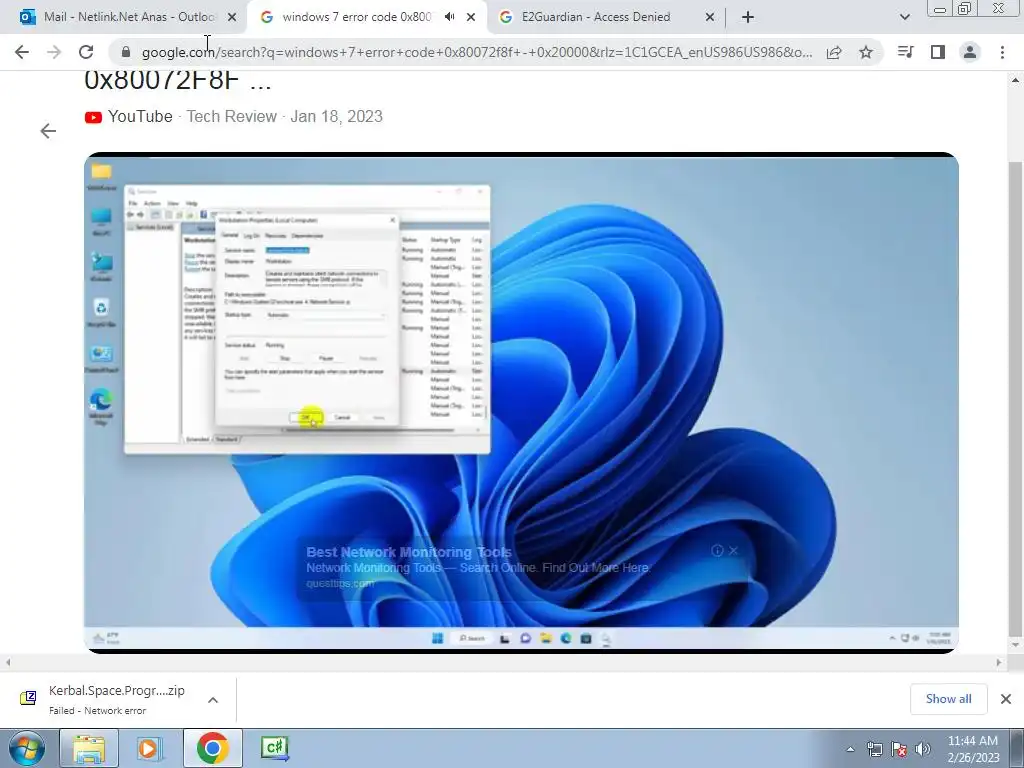Open the Action Center flag icon
1024x768 pixels.
[x=899, y=750]
